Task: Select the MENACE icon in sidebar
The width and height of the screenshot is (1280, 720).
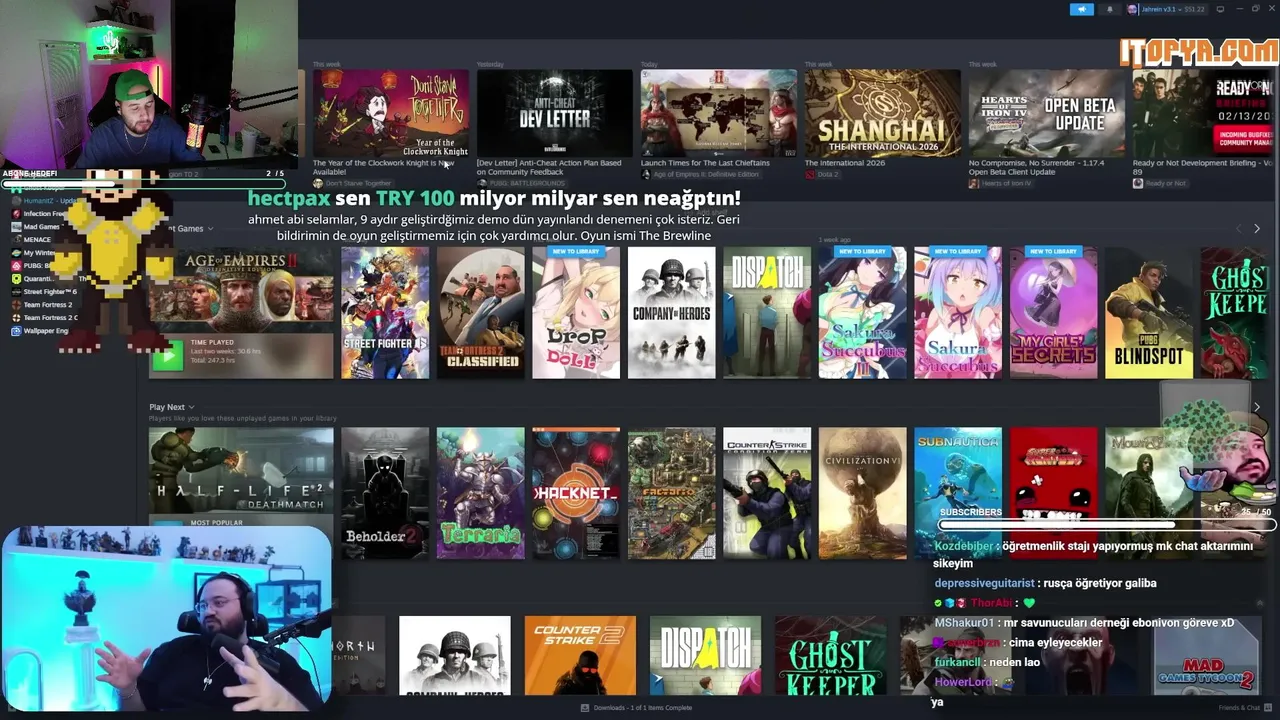Action: coord(17,240)
